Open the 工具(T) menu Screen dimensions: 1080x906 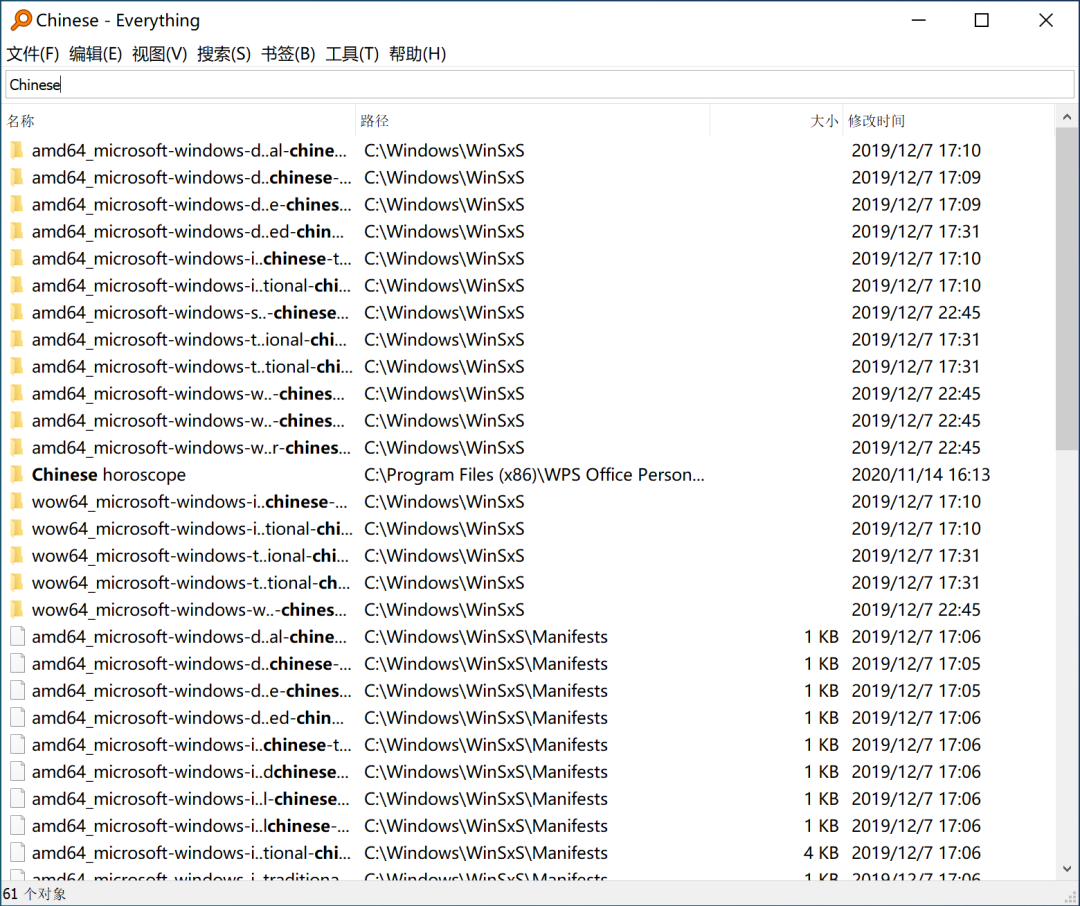click(x=352, y=54)
